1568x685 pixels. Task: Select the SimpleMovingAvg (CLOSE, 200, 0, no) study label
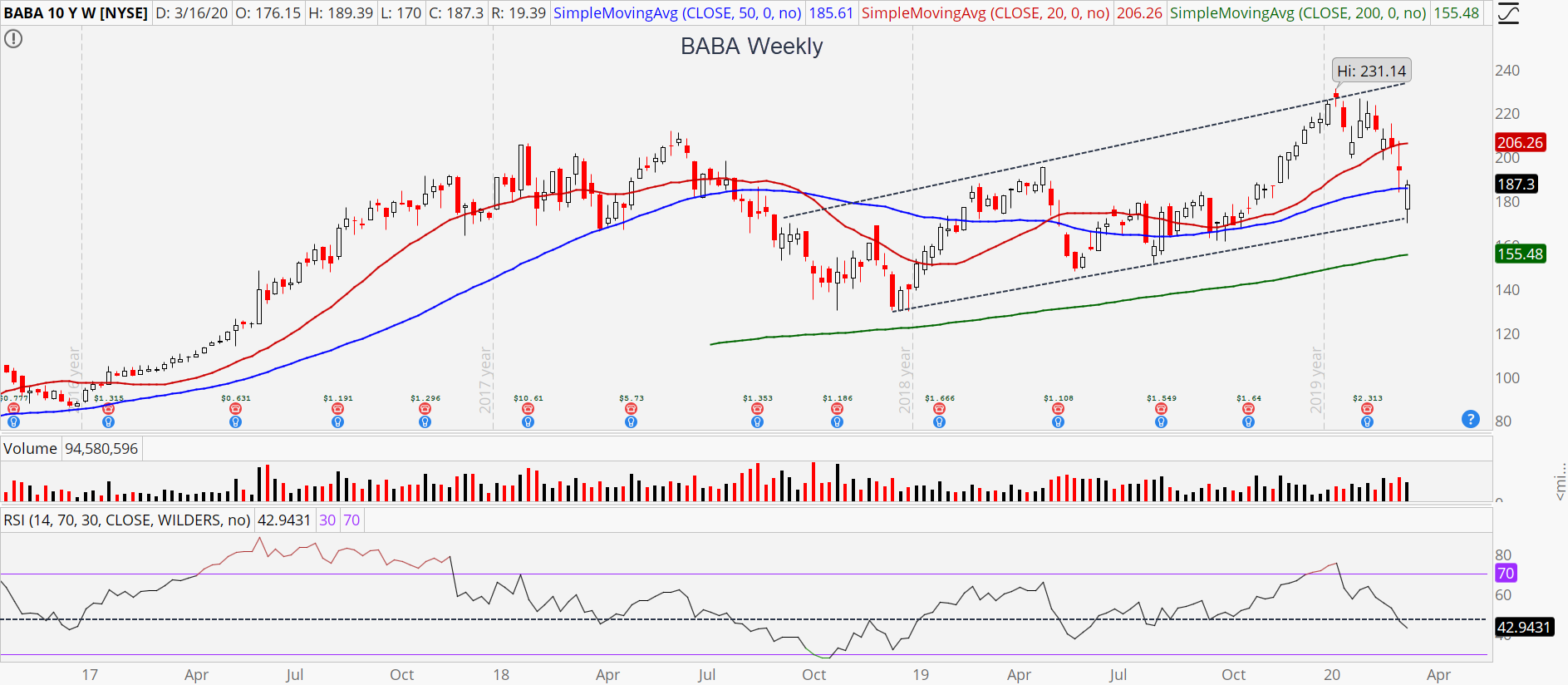[x=1298, y=13]
